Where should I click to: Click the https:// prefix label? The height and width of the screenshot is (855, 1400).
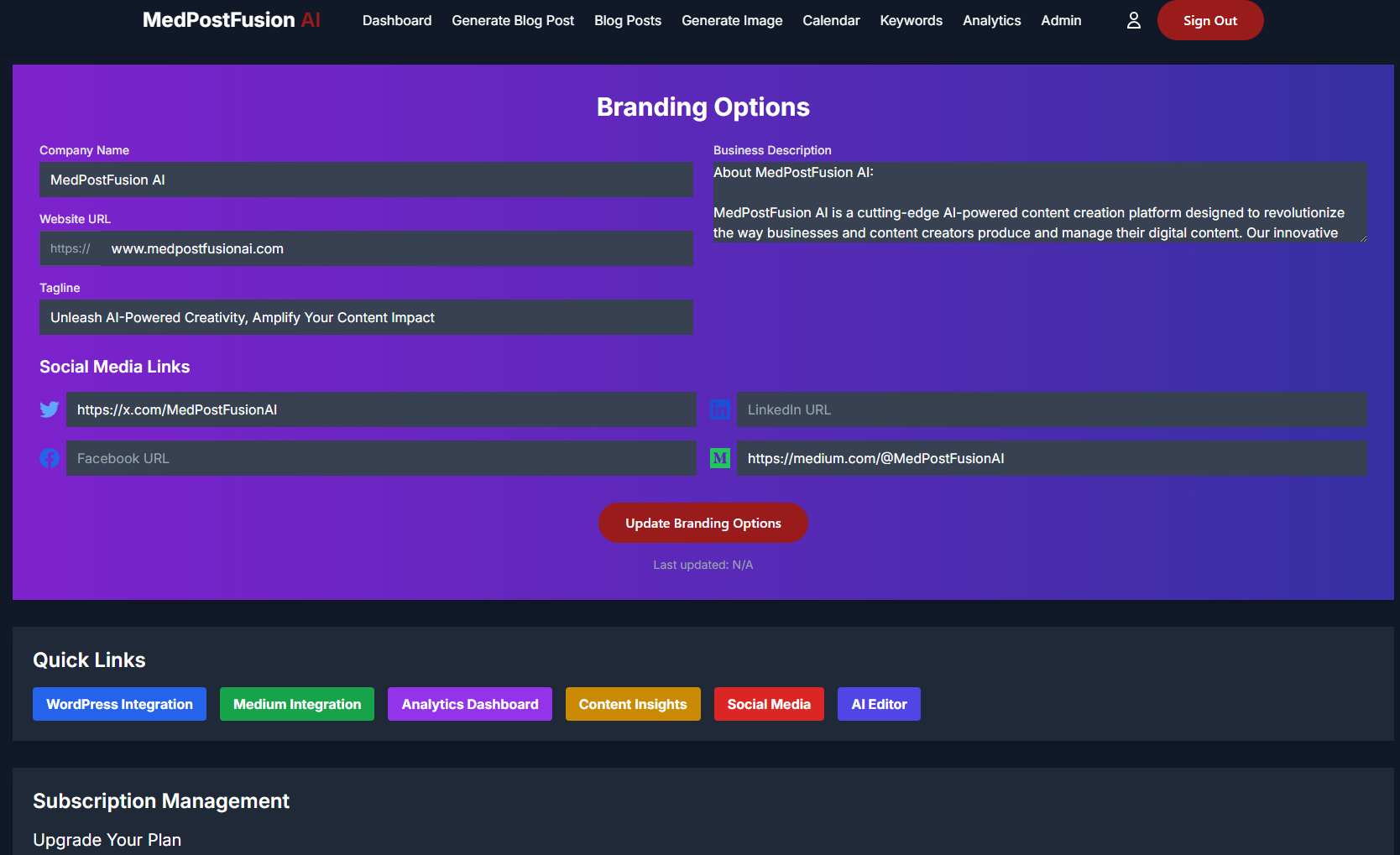(71, 248)
